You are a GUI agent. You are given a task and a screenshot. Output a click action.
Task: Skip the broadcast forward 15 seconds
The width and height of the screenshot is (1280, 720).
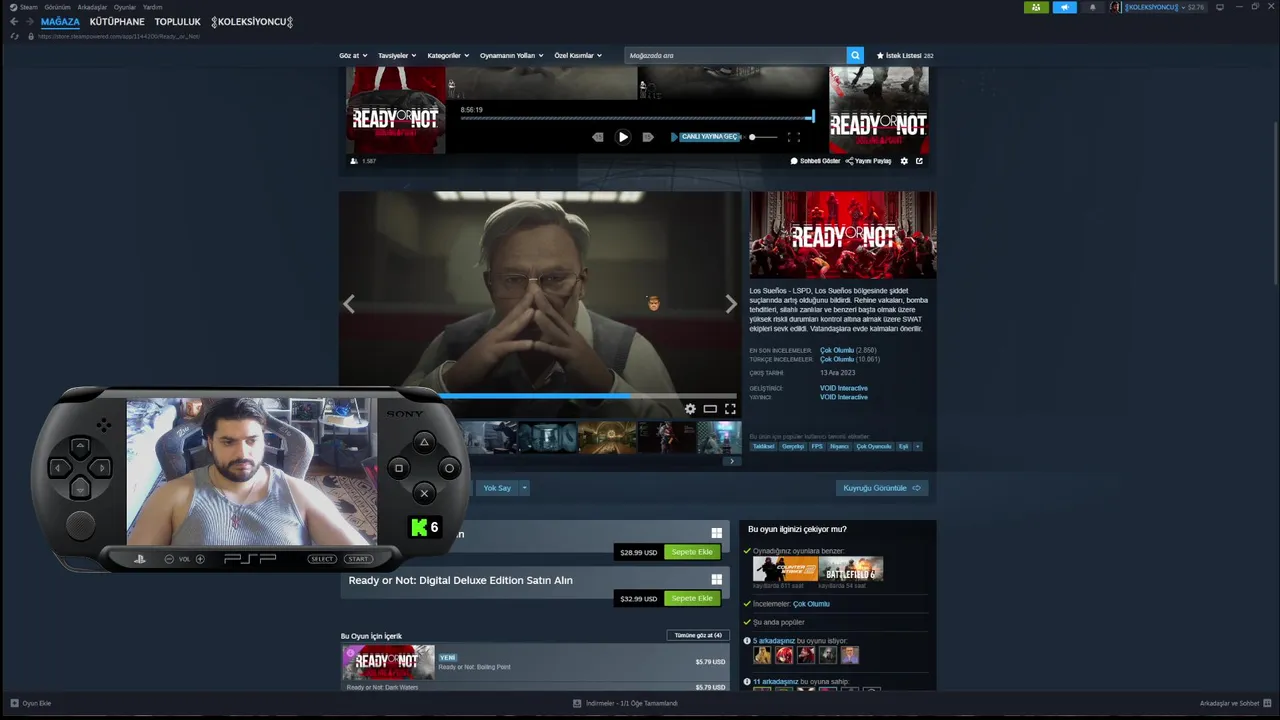click(x=648, y=137)
